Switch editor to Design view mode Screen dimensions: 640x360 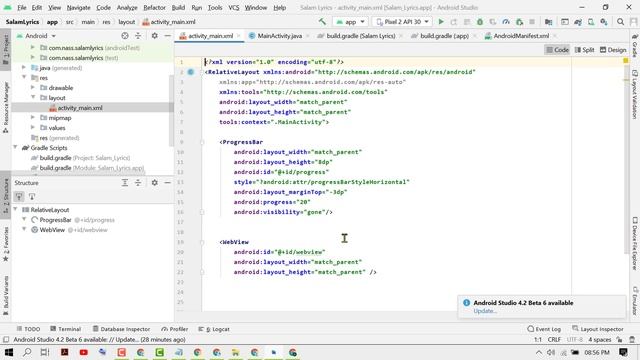613,50
